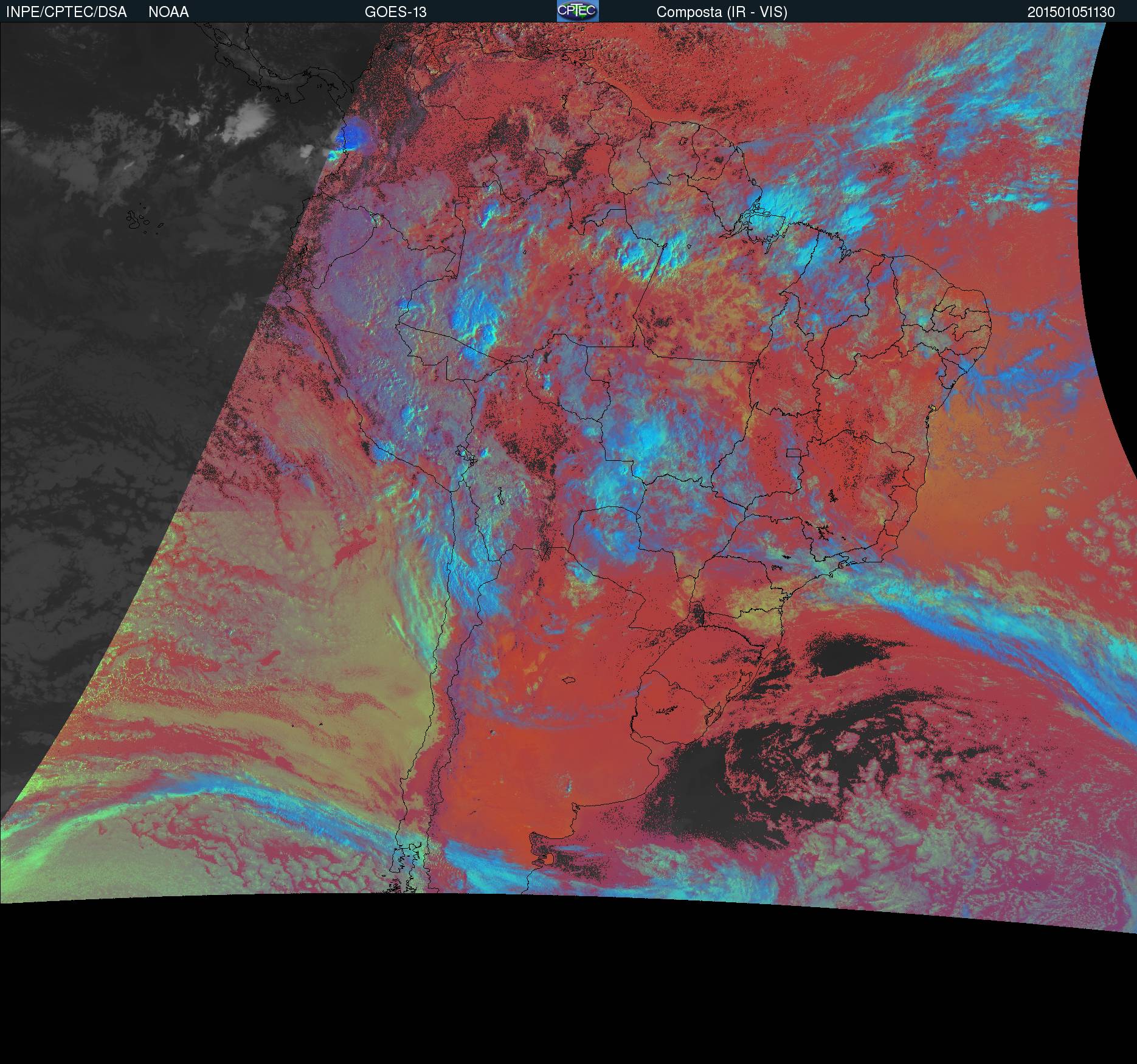Click the Lake Titicaca outline
The width and height of the screenshot is (1137, 1064).
click(x=466, y=455)
